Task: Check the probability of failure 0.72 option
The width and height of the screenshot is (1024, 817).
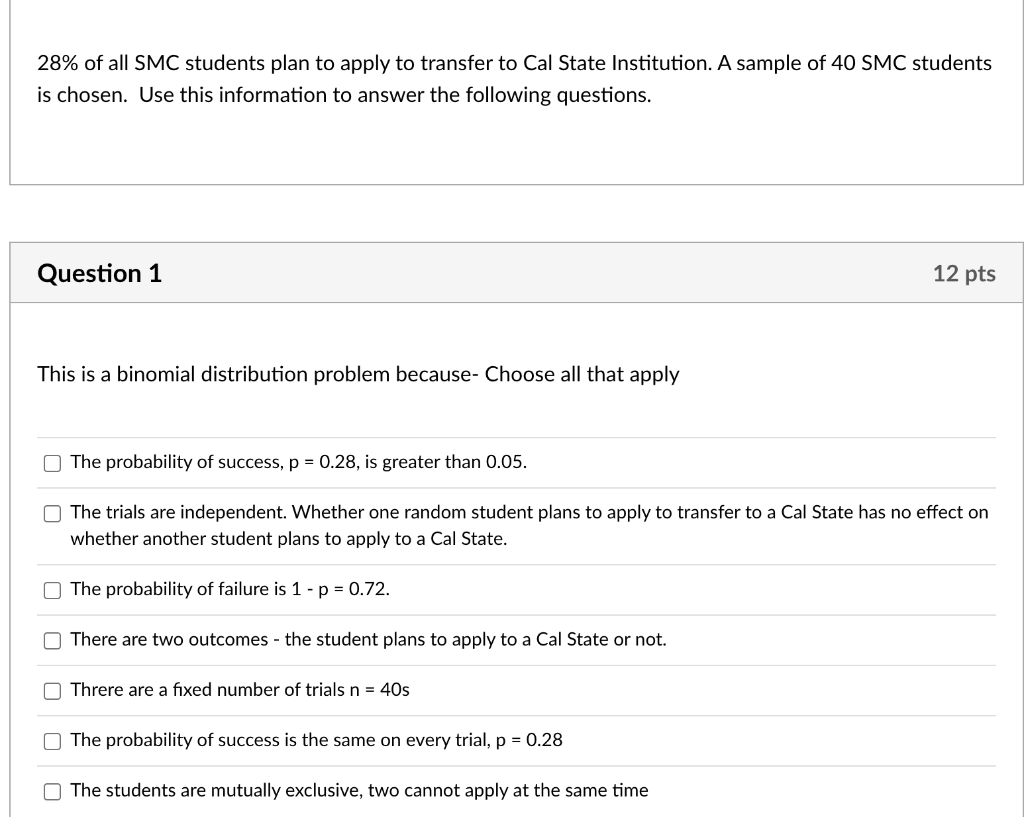Action: click(x=52, y=590)
